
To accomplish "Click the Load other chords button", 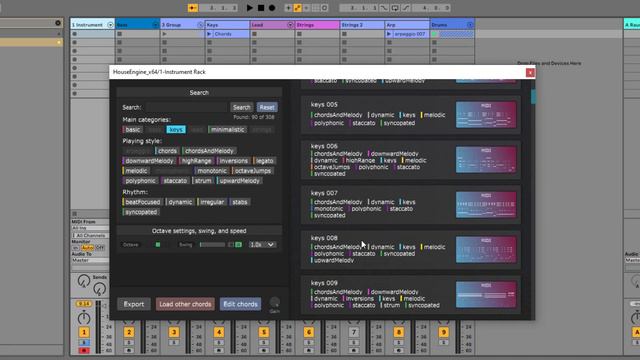I will (x=185, y=304).
